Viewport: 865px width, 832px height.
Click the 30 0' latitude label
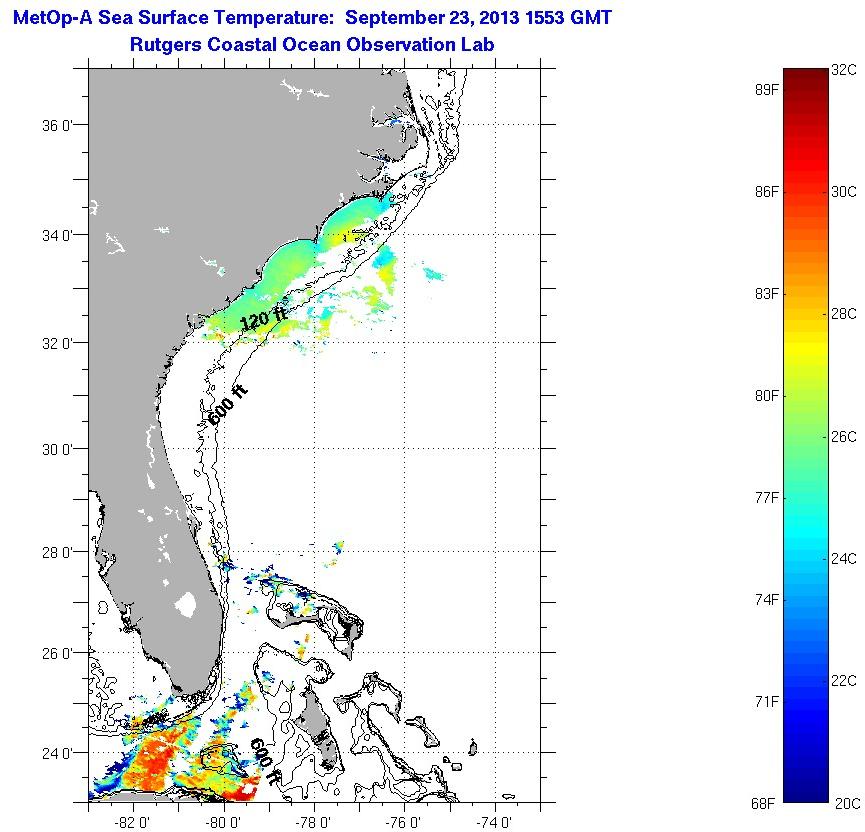click(57, 450)
